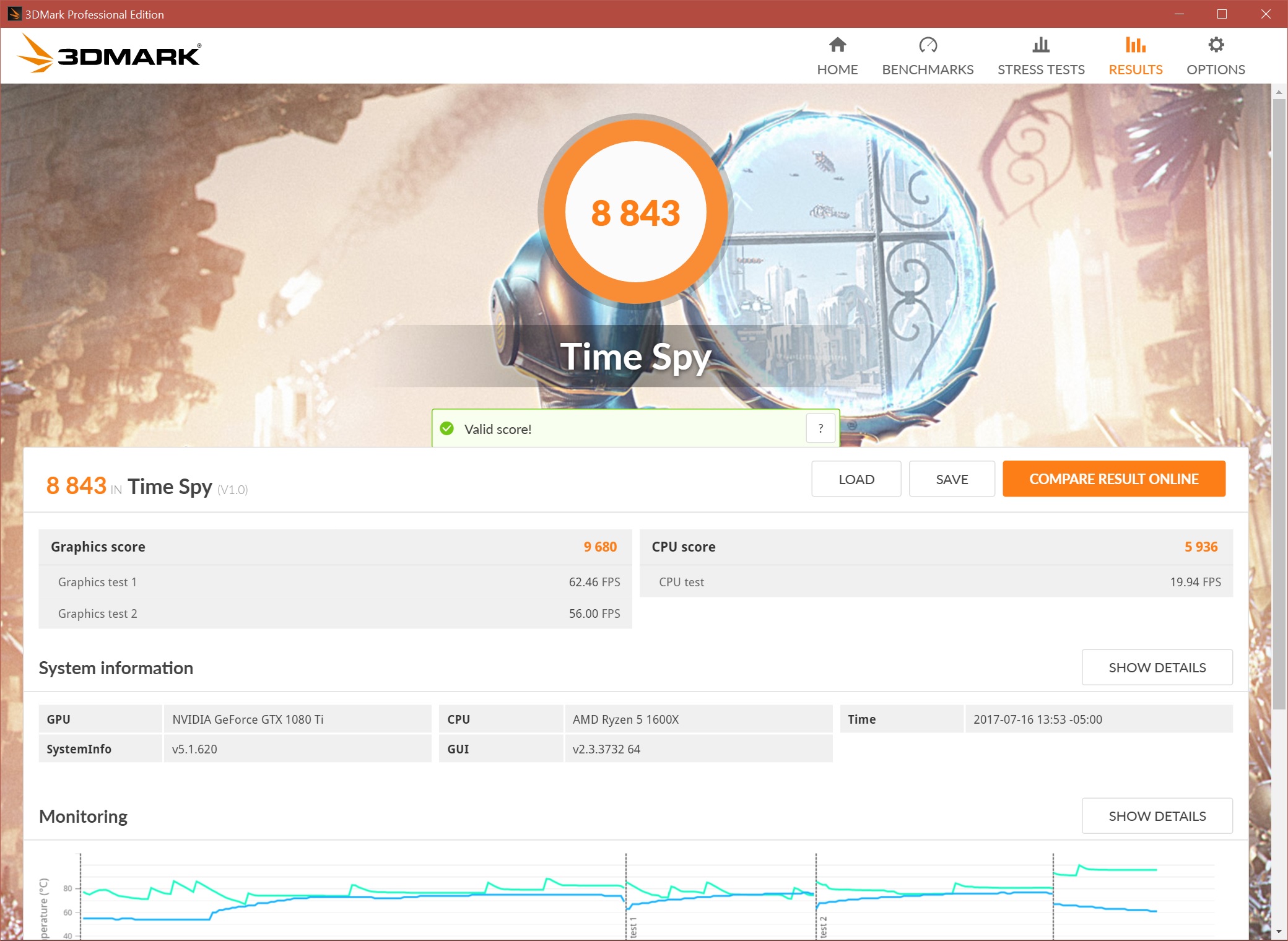Switch to the BENCHMARKS tab label
This screenshot has width=1288, height=941.
[x=928, y=69]
